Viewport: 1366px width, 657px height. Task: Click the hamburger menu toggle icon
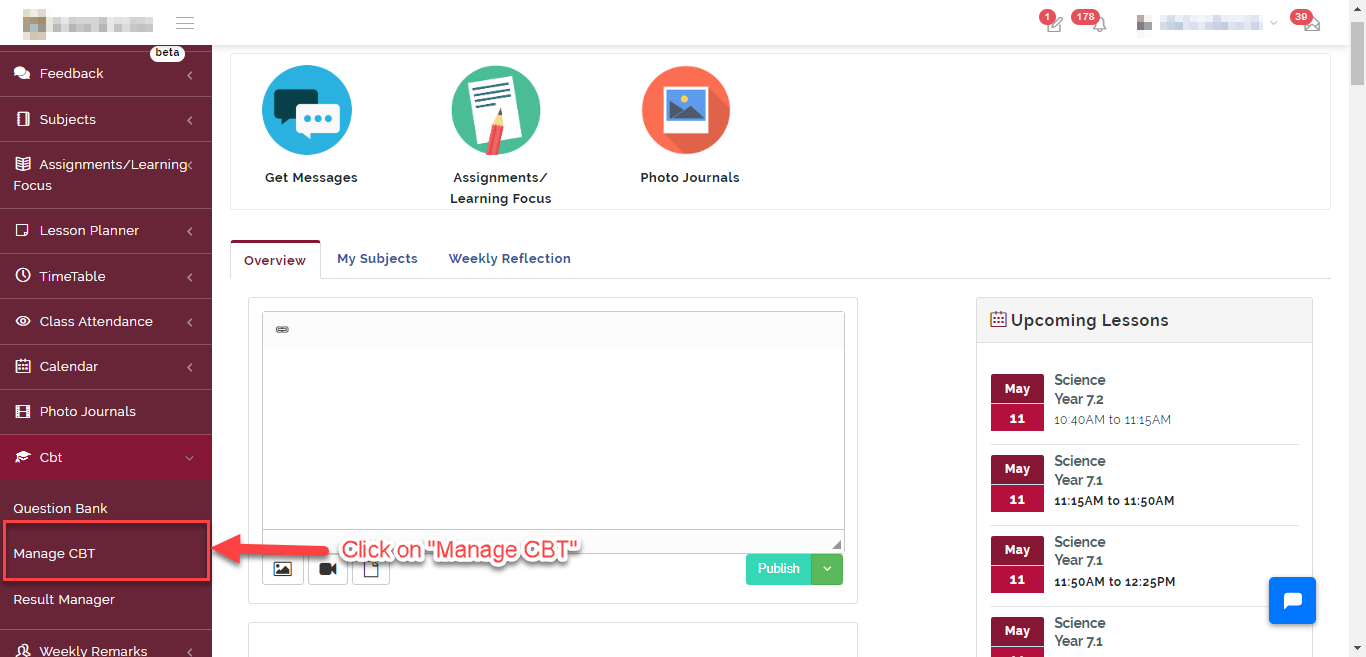click(x=185, y=23)
